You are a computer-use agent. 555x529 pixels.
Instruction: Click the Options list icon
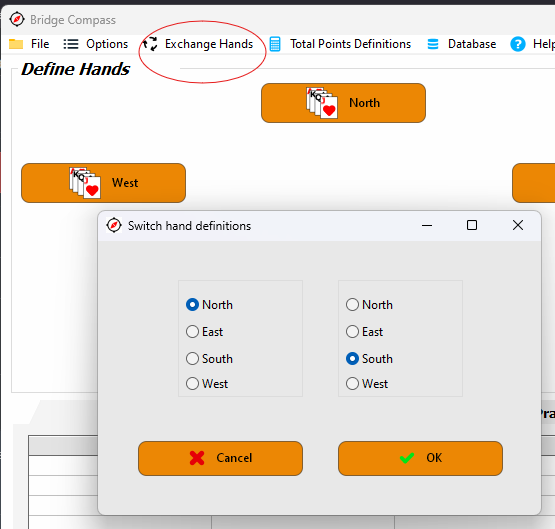pyautogui.click(x=71, y=44)
